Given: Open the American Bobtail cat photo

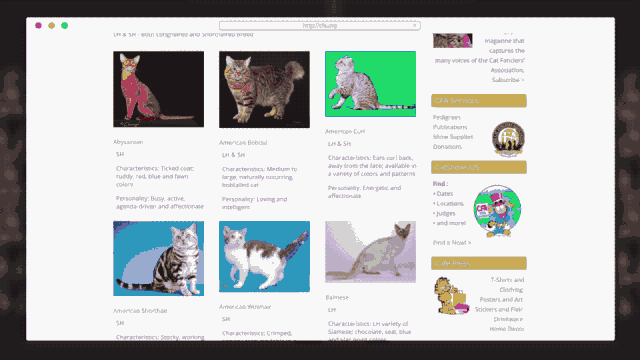Looking at the screenshot, I should pyautogui.click(x=264, y=89).
